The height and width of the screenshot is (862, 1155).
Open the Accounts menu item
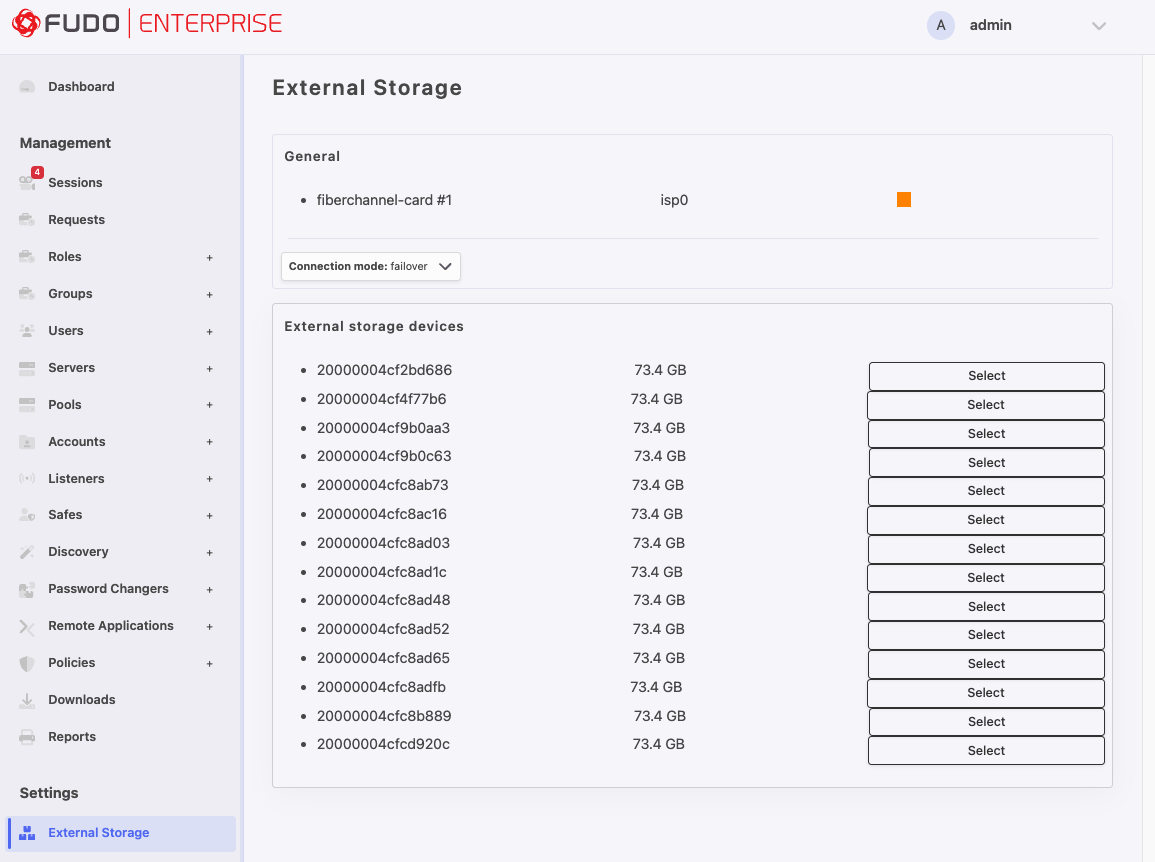pos(77,441)
